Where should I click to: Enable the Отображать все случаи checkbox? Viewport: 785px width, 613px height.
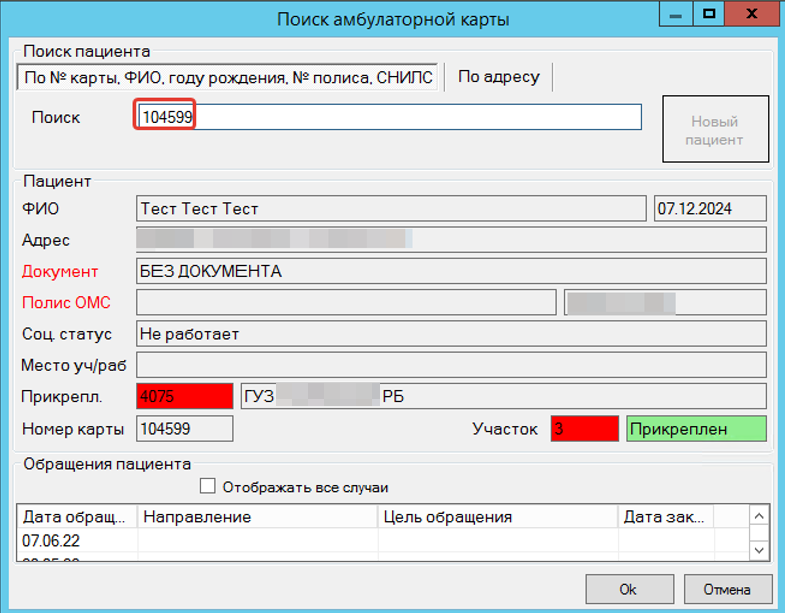coord(208,487)
